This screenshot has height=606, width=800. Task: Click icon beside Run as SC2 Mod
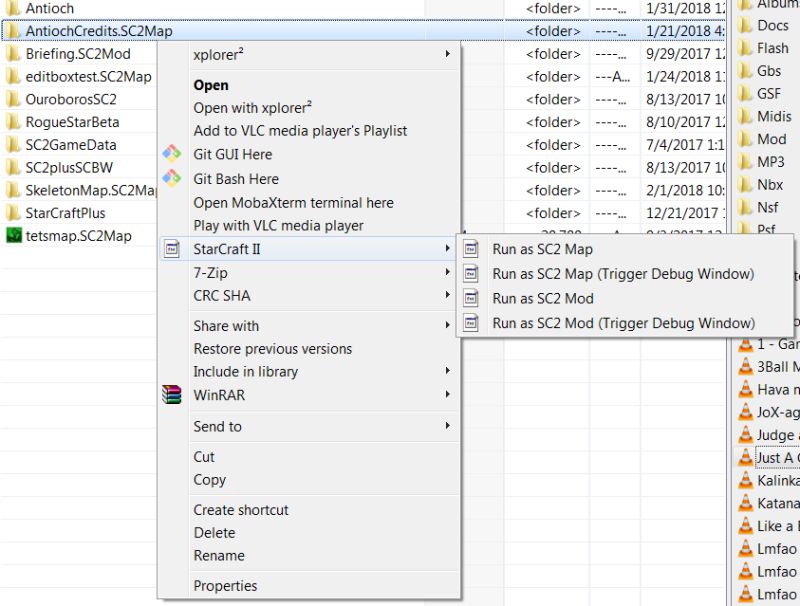471,298
